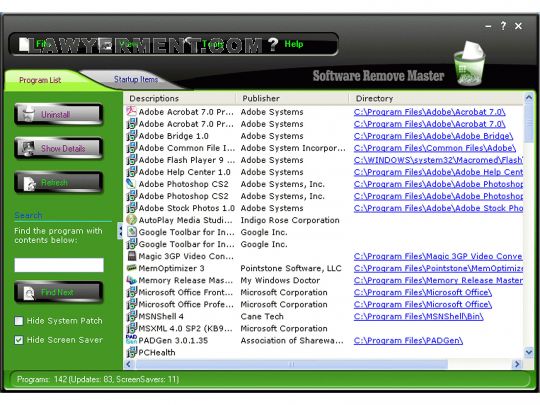The image size is (540, 405).
Task: Open the Memory Release Master directory link
Action: click(438, 280)
